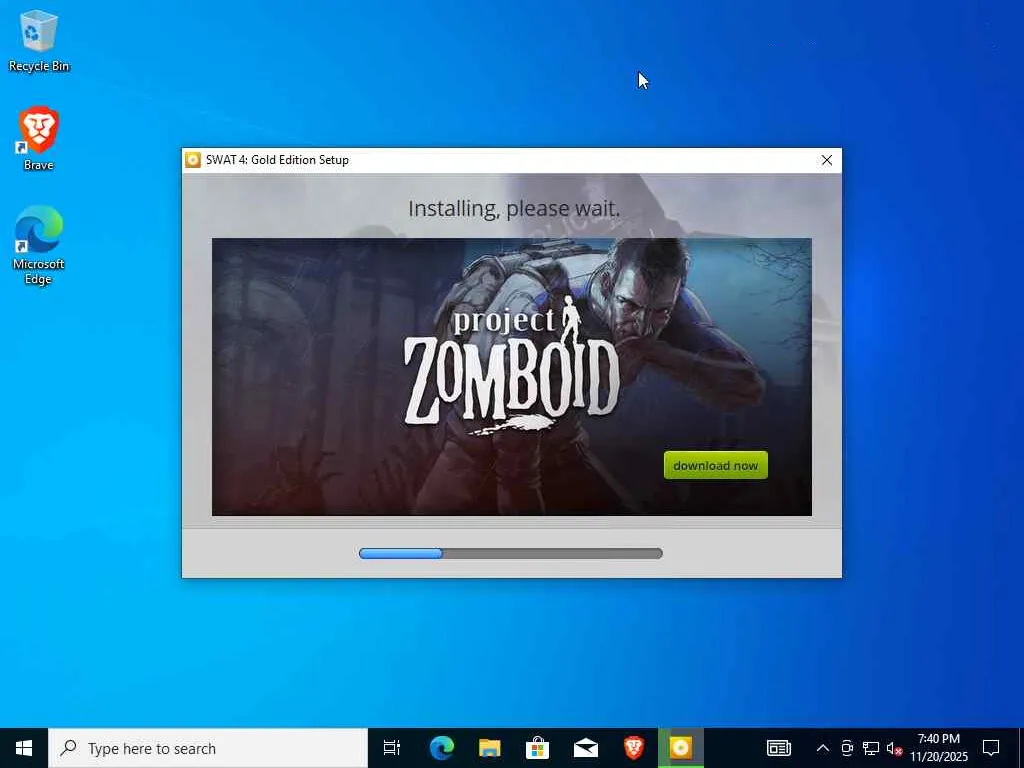The width and height of the screenshot is (1024, 768).
Task: Click the Meet Now tray icon
Action: pyautogui.click(x=847, y=748)
